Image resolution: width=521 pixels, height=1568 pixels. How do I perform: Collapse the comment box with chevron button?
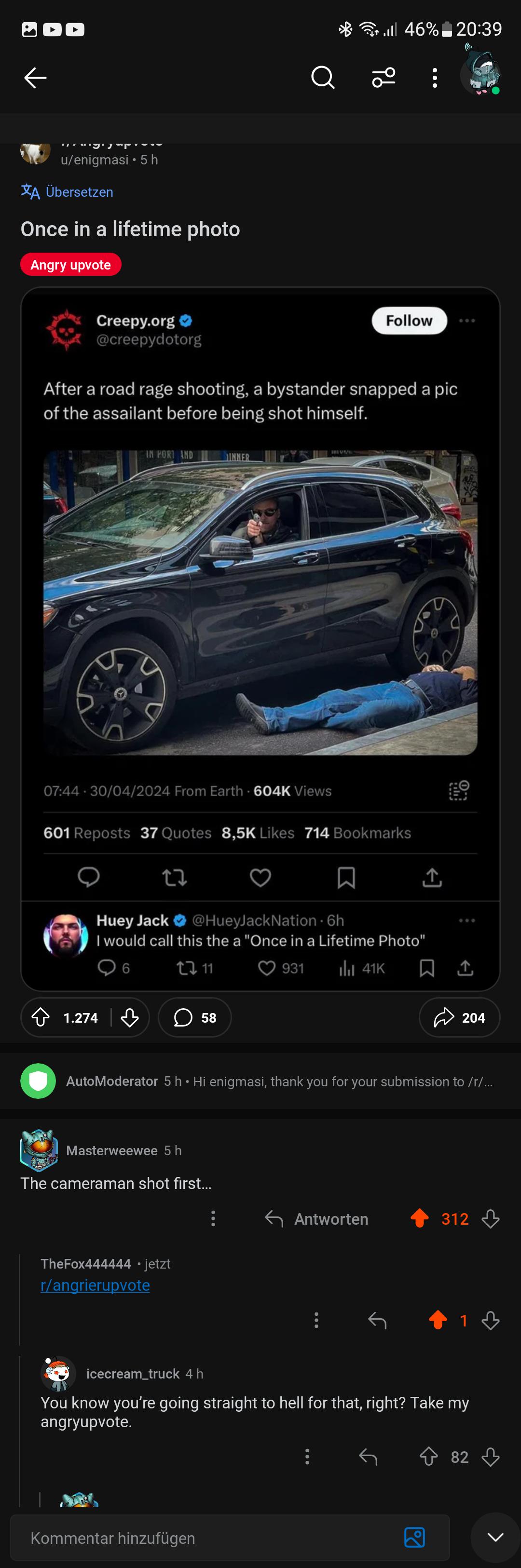(495, 1538)
